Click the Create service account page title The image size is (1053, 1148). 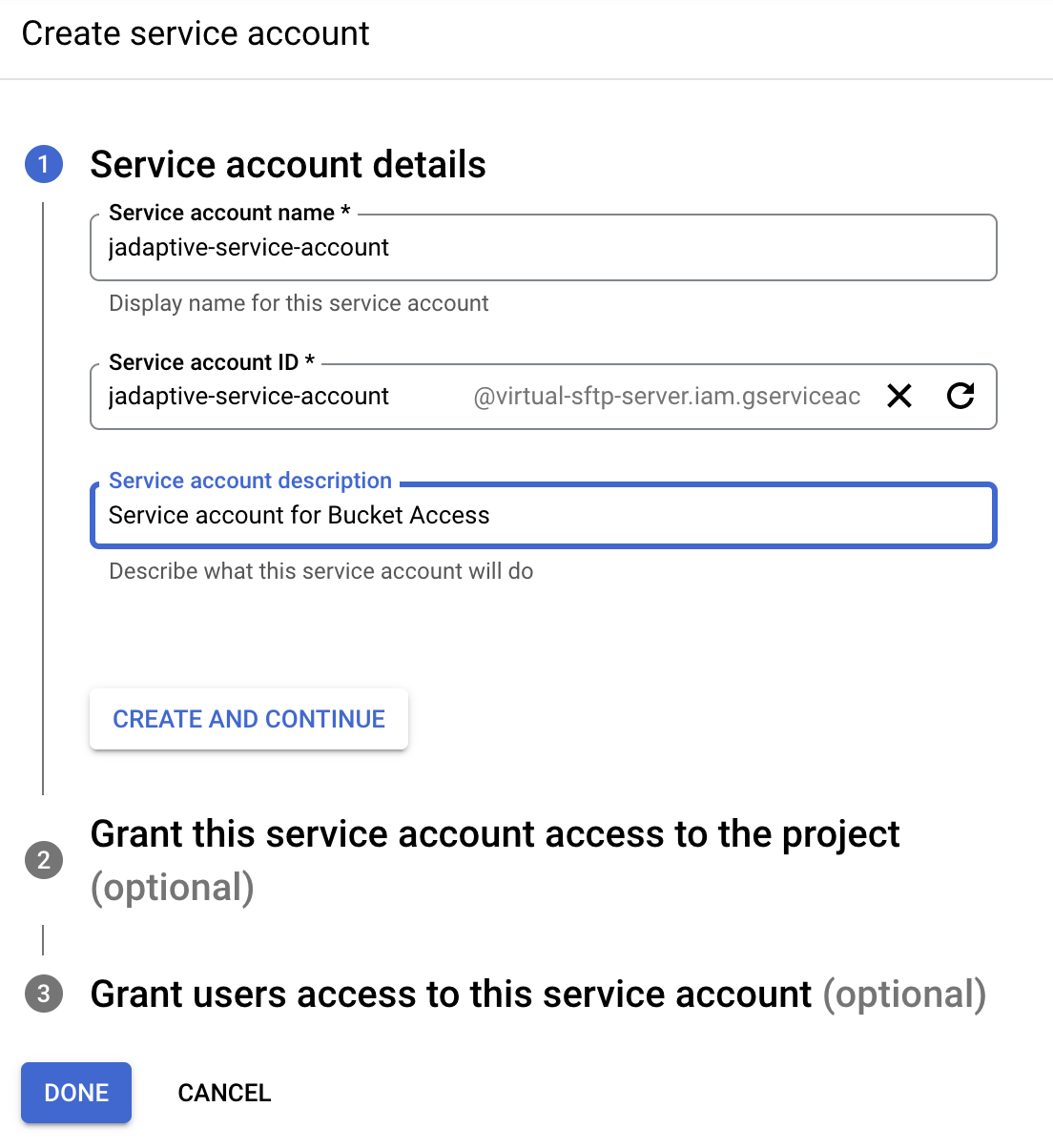pyautogui.click(x=196, y=33)
